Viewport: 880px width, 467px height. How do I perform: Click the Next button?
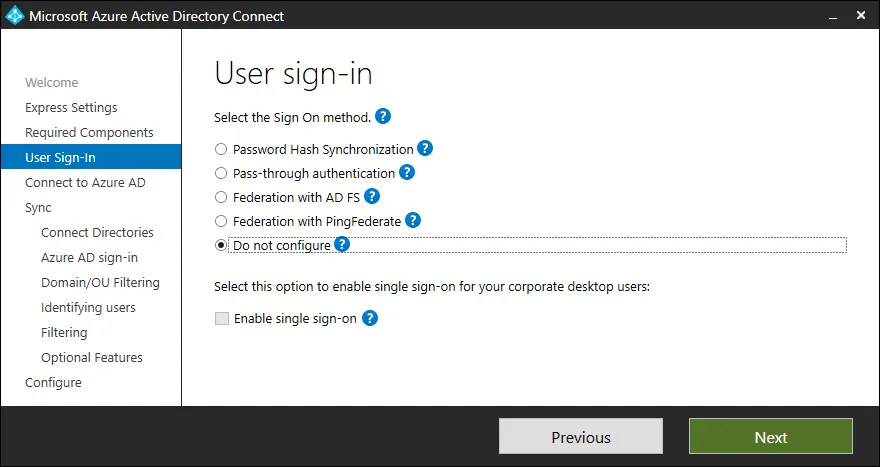pyautogui.click(x=770, y=437)
